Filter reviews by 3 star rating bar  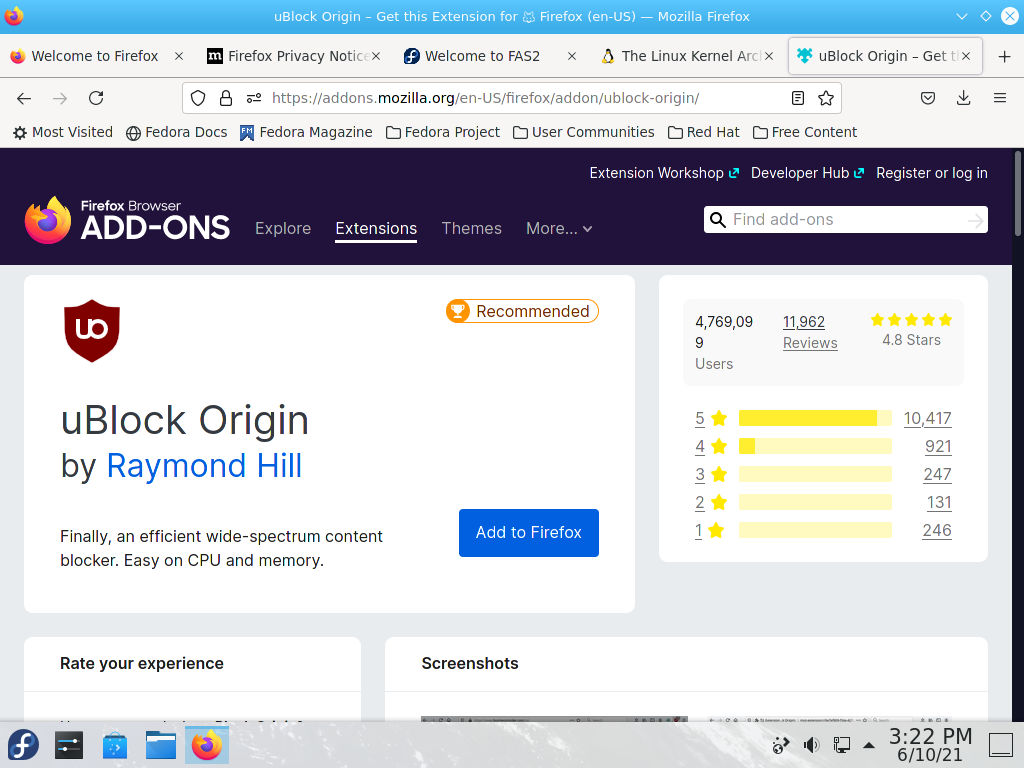point(815,475)
